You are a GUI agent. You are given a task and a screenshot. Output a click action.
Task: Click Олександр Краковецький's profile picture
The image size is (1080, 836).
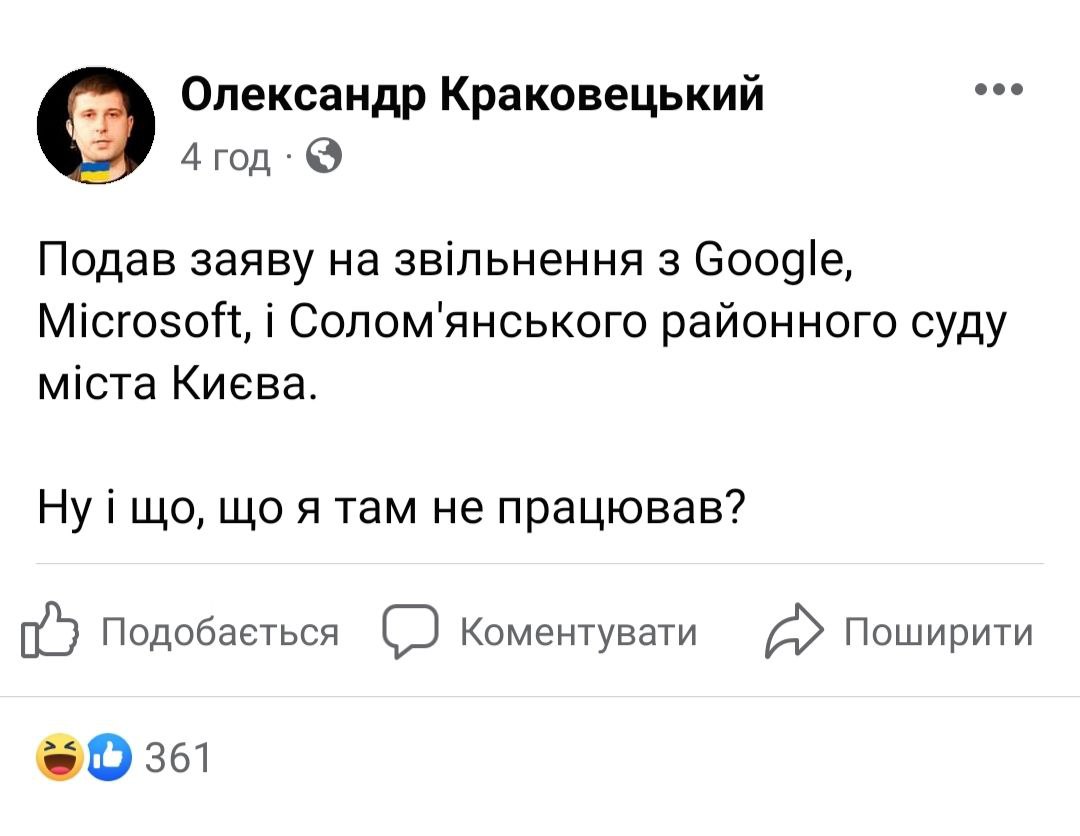[x=96, y=126]
